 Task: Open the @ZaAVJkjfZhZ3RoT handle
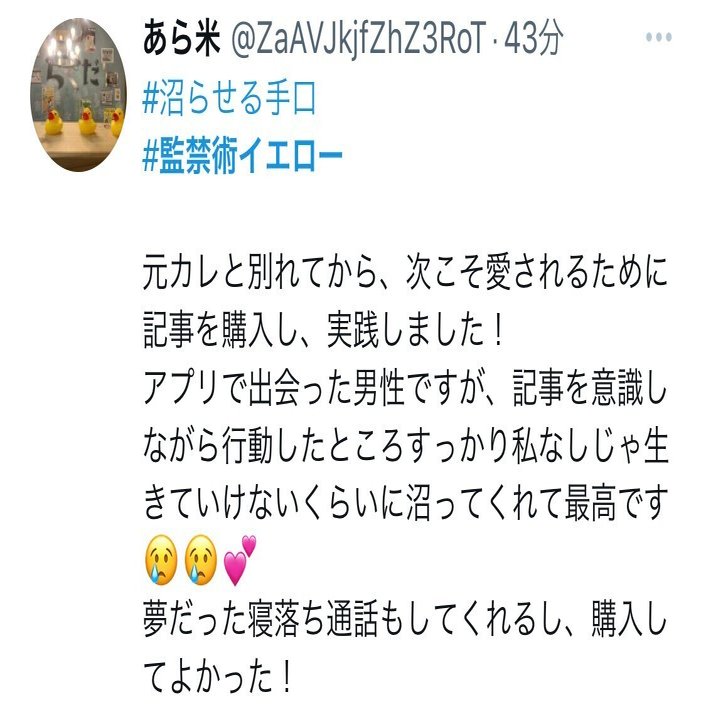(x=358, y=39)
